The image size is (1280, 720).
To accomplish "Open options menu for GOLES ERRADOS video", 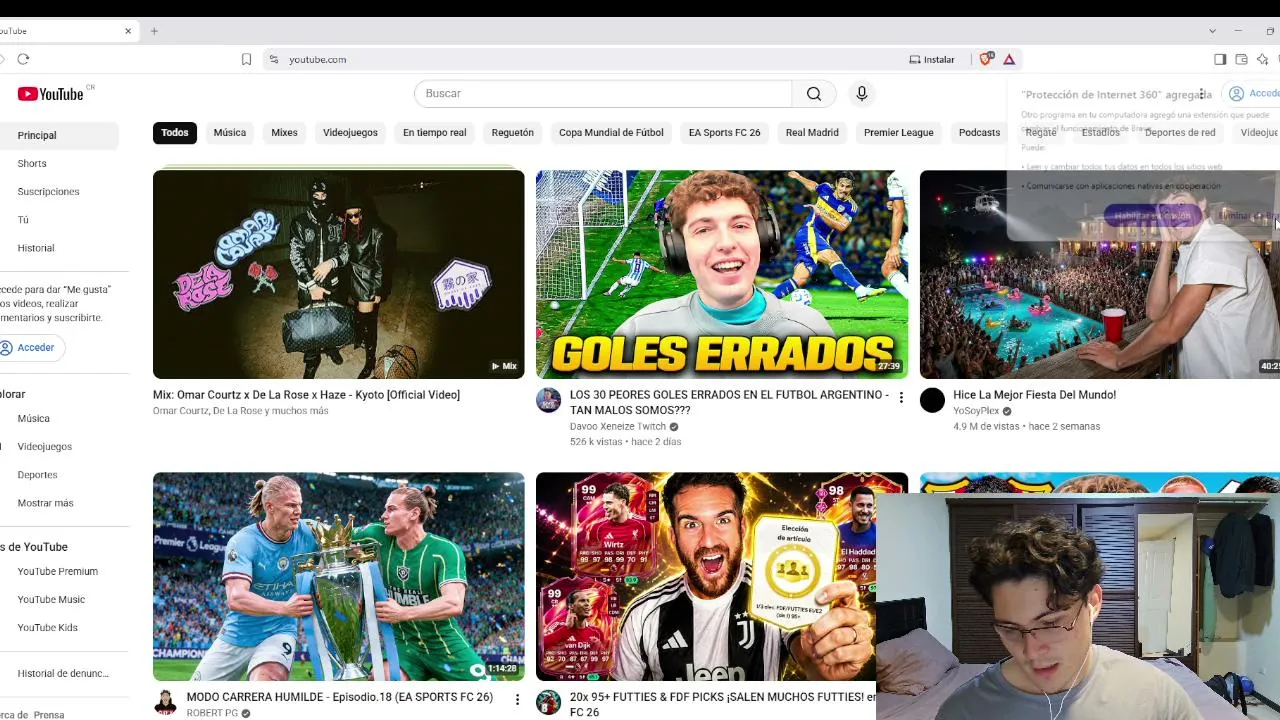I will pos(901,398).
